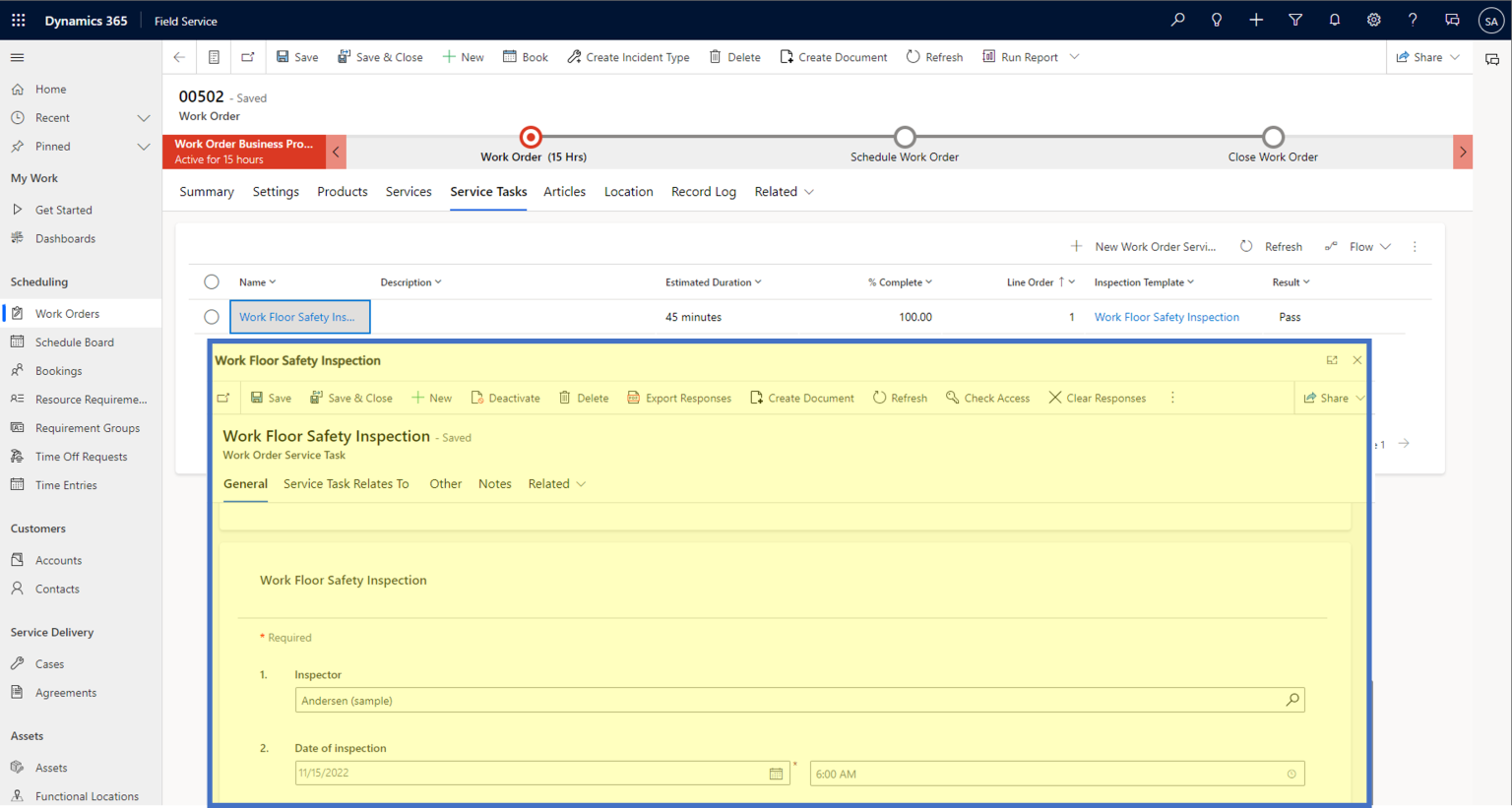Open the Settings gear menu

pyautogui.click(x=1374, y=20)
